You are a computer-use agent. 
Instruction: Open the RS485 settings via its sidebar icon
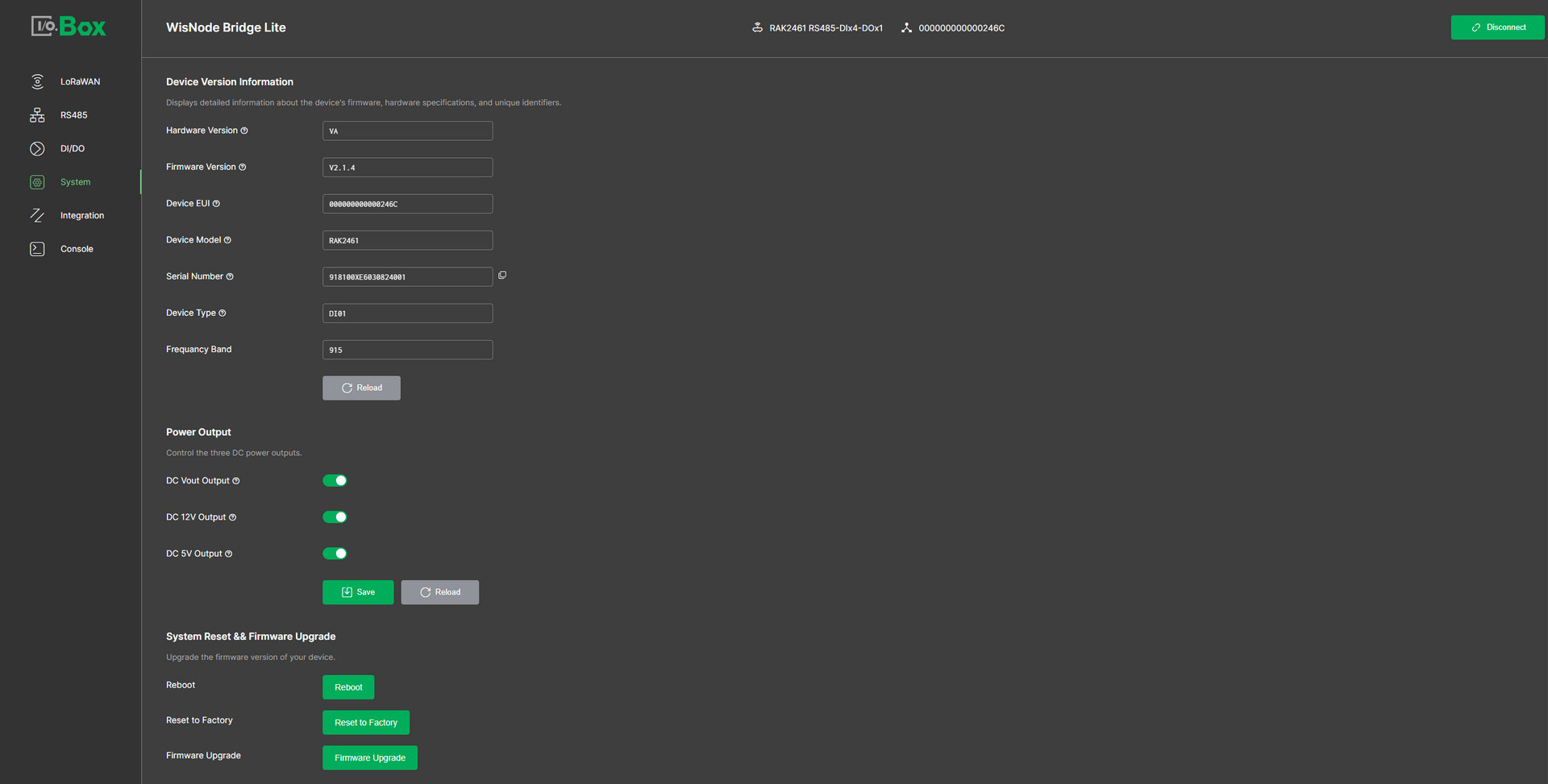[x=36, y=114]
